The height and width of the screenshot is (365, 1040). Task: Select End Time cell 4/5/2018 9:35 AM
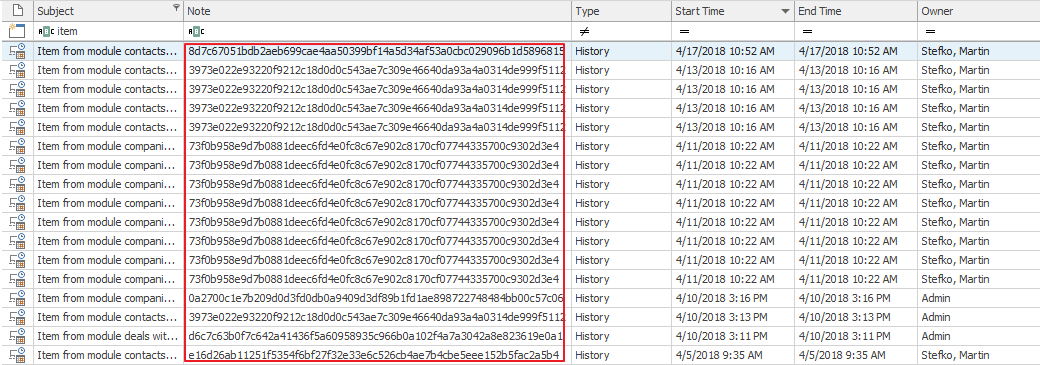(x=856, y=355)
